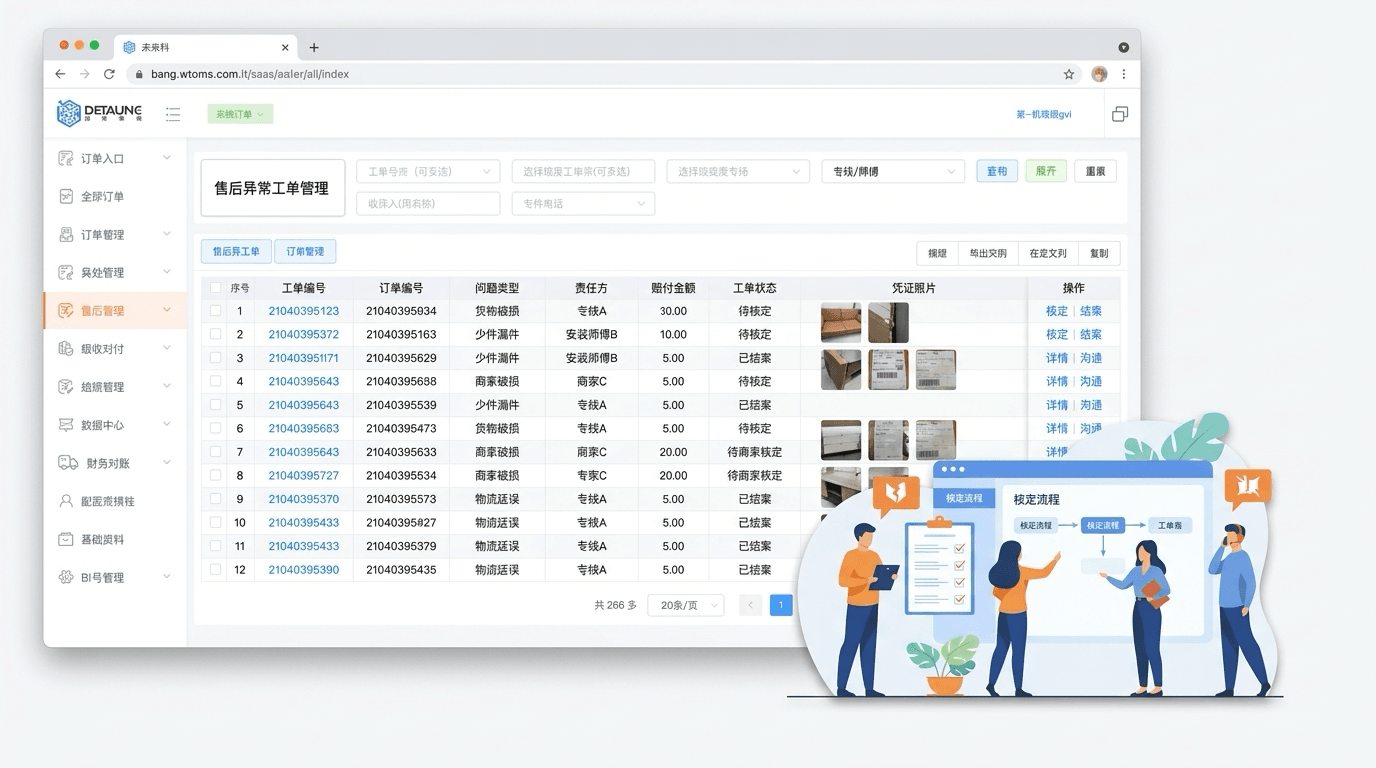Click 结案 for work order 21040395372
Viewport: 1376px width, 768px height.
click(1091, 335)
